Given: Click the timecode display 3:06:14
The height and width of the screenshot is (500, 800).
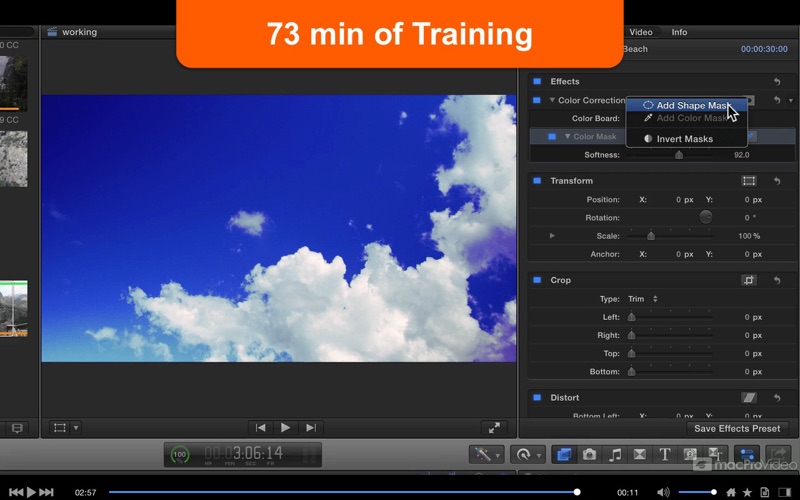Looking at the screenshot, I should point(243,453).
